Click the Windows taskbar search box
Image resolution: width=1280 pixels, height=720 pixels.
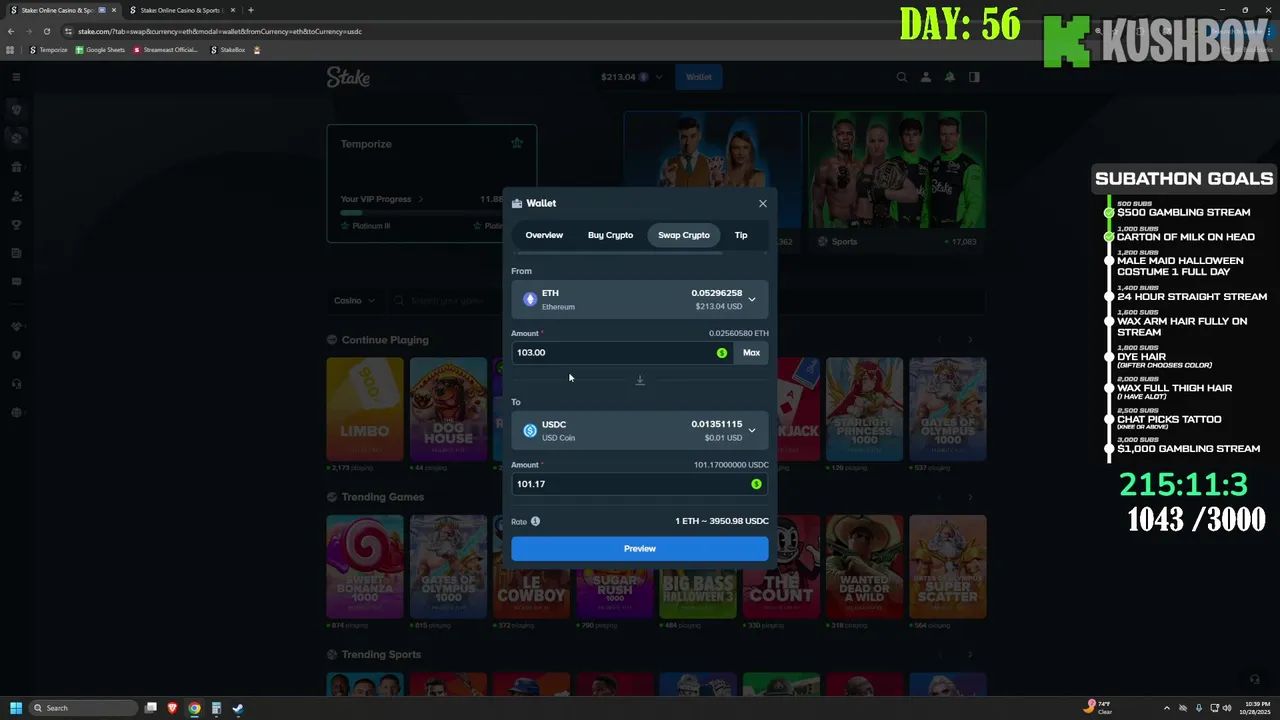coord(84,708)
